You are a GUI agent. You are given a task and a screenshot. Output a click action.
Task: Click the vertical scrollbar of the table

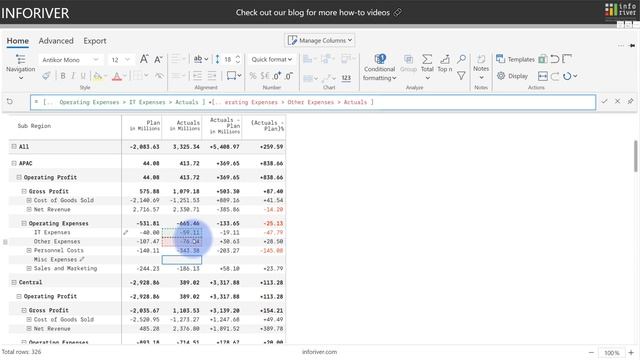(636, 156)
